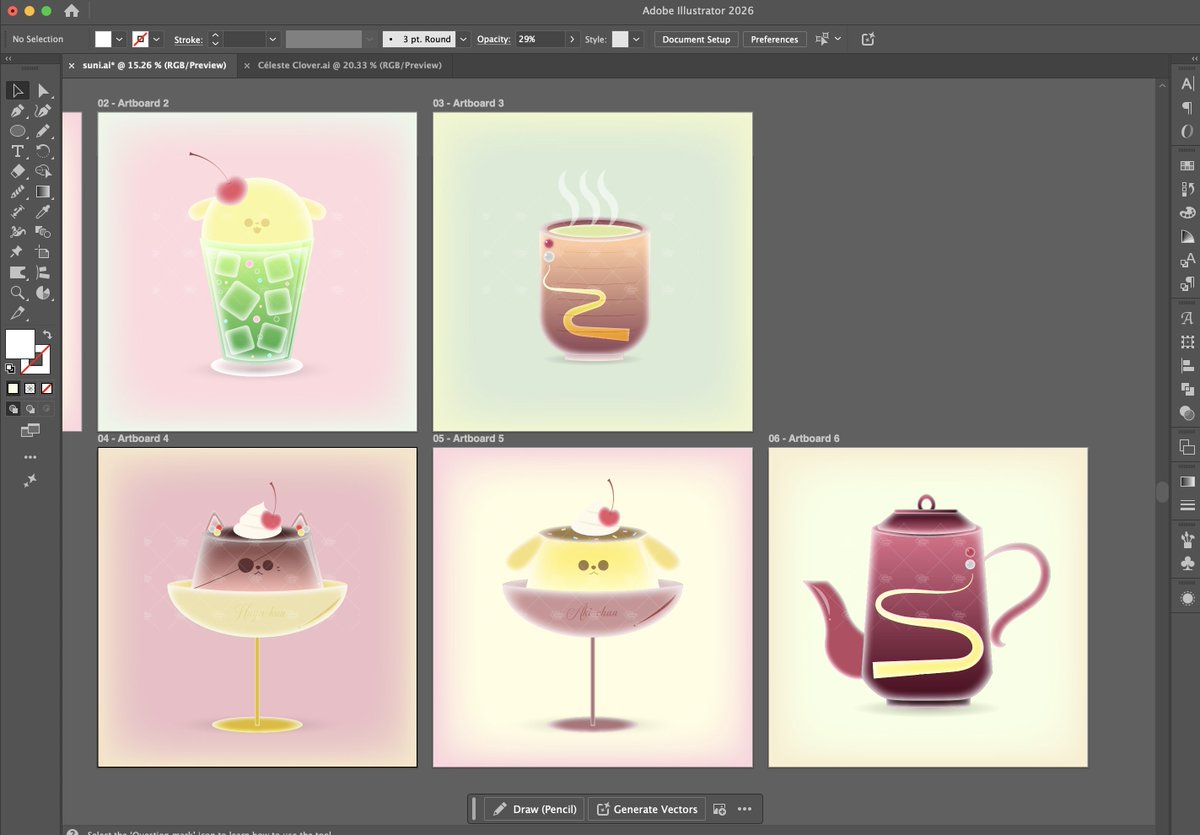Open the Stroke panel icon
The image size is (1200, 835).
coord(1187,505)
